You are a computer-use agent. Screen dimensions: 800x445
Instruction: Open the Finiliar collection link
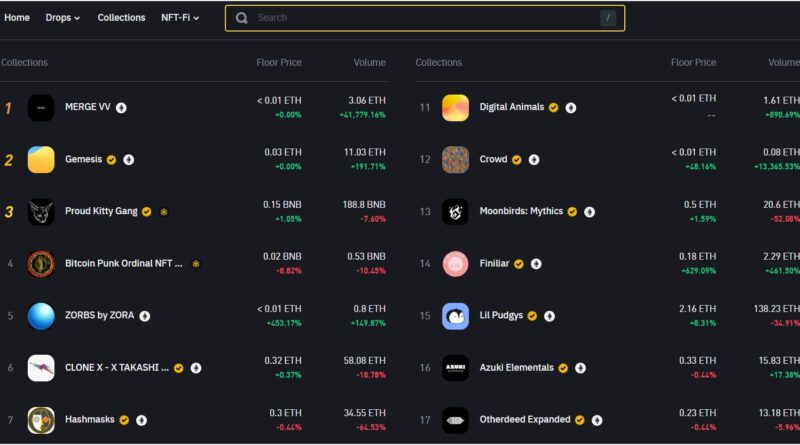tap(494, 264)
